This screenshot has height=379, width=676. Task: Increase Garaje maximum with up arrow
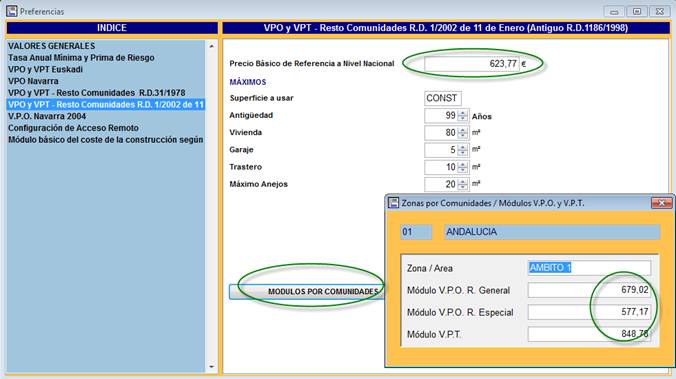click(463, 147)
